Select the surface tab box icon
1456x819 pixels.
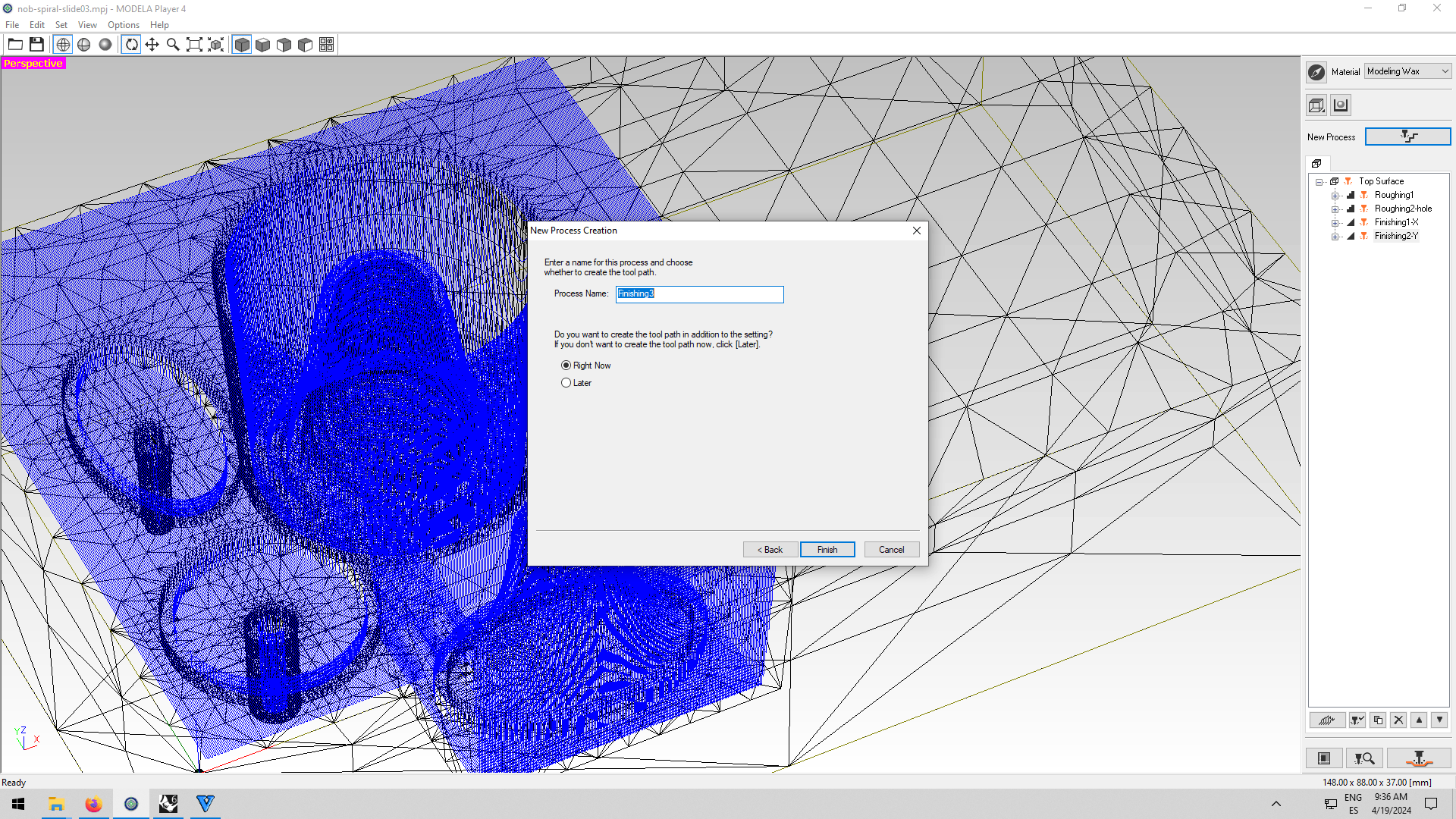pos(1316,164)
